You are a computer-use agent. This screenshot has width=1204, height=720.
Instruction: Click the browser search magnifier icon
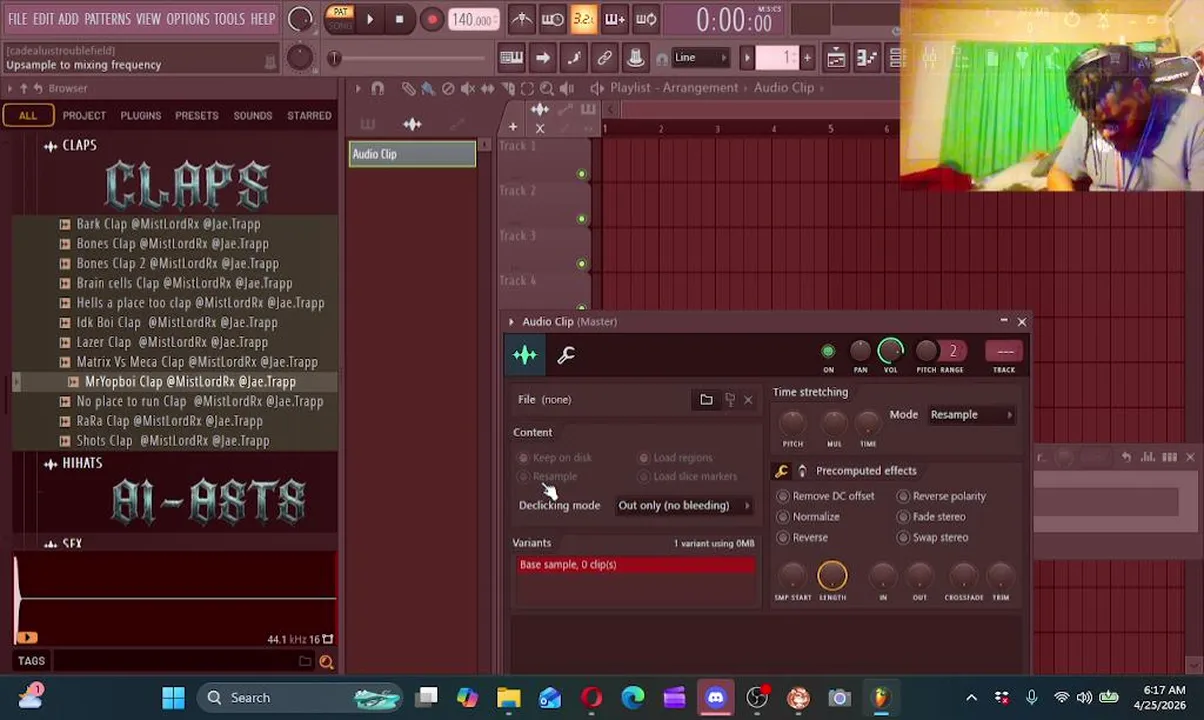[x=326, y=661]
